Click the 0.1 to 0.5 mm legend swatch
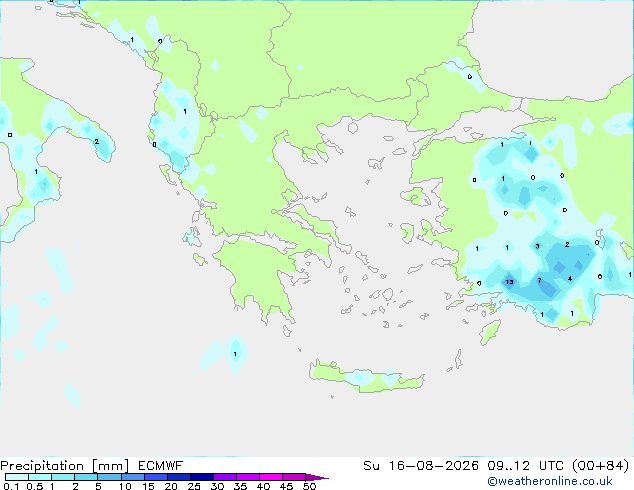 point(17,477)
